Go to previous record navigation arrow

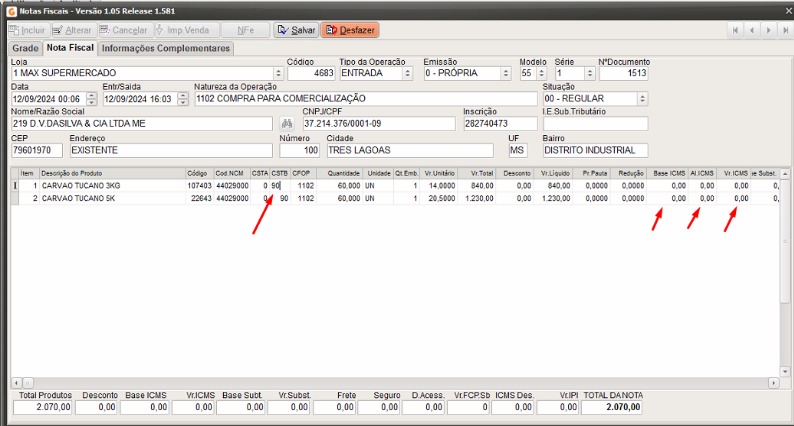point(753,30)
